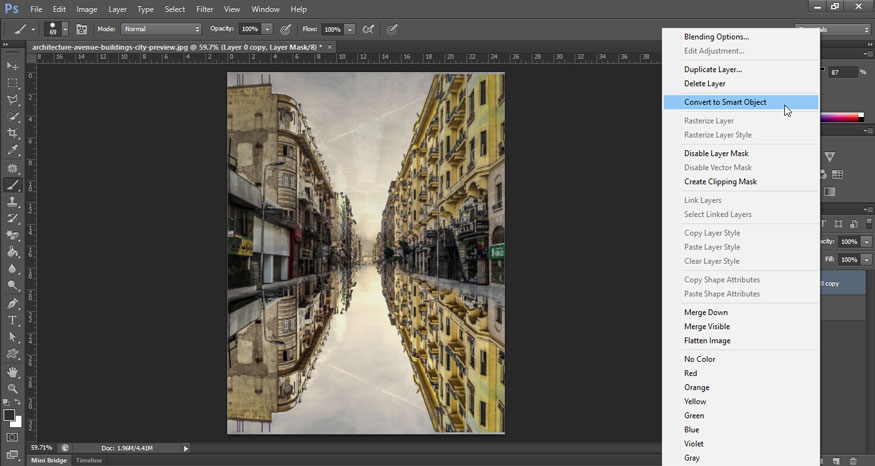Screen dimensions: 875x466
Task: Click the zoom percentage field 59.71%
Action: tap(42, 448)
